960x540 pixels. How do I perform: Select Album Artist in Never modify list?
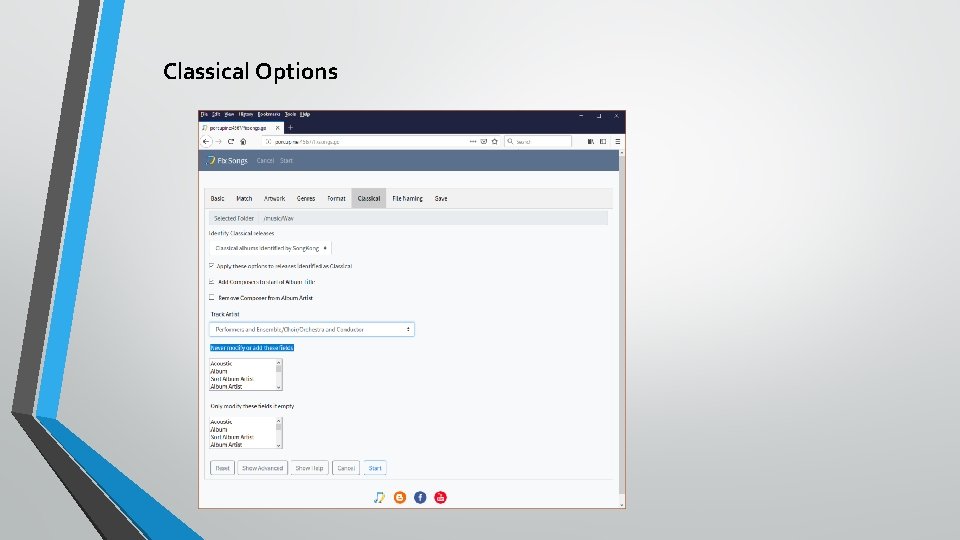[242, 386]
